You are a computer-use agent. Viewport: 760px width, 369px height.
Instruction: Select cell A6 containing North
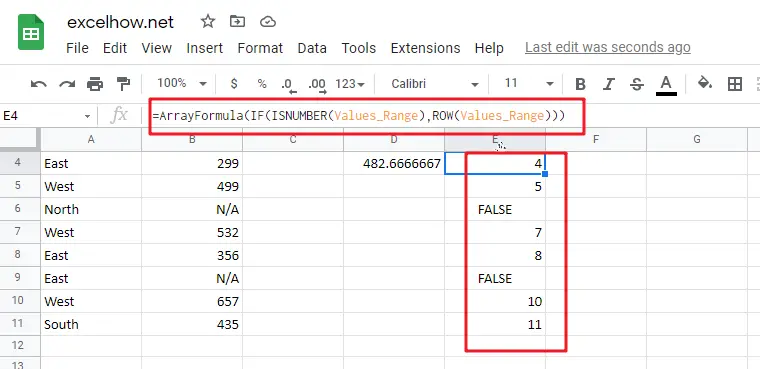point(91,209)
